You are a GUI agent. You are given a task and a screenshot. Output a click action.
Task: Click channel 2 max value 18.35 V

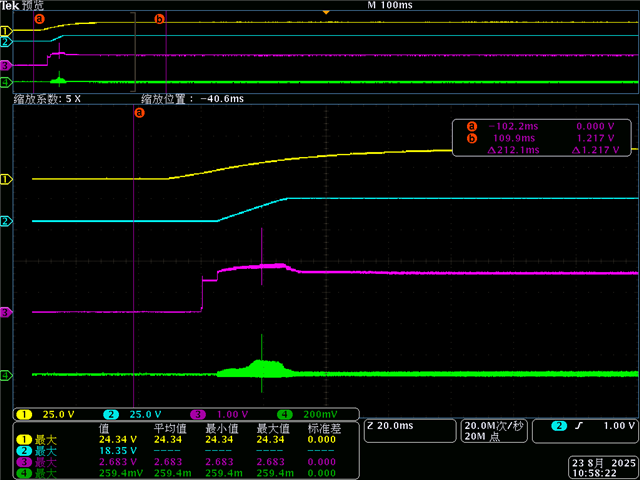pyautogui.click(x=118, y=451)
